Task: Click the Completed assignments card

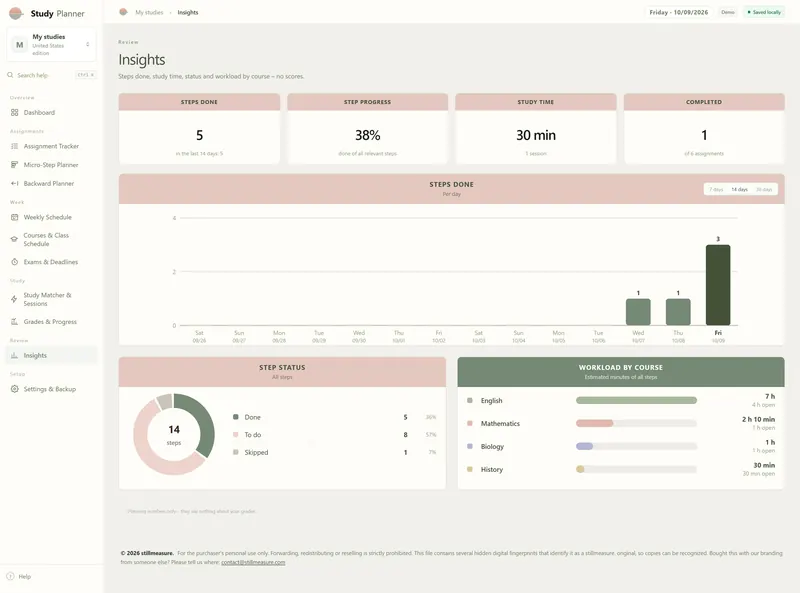Action: click(x=704, y=129)
